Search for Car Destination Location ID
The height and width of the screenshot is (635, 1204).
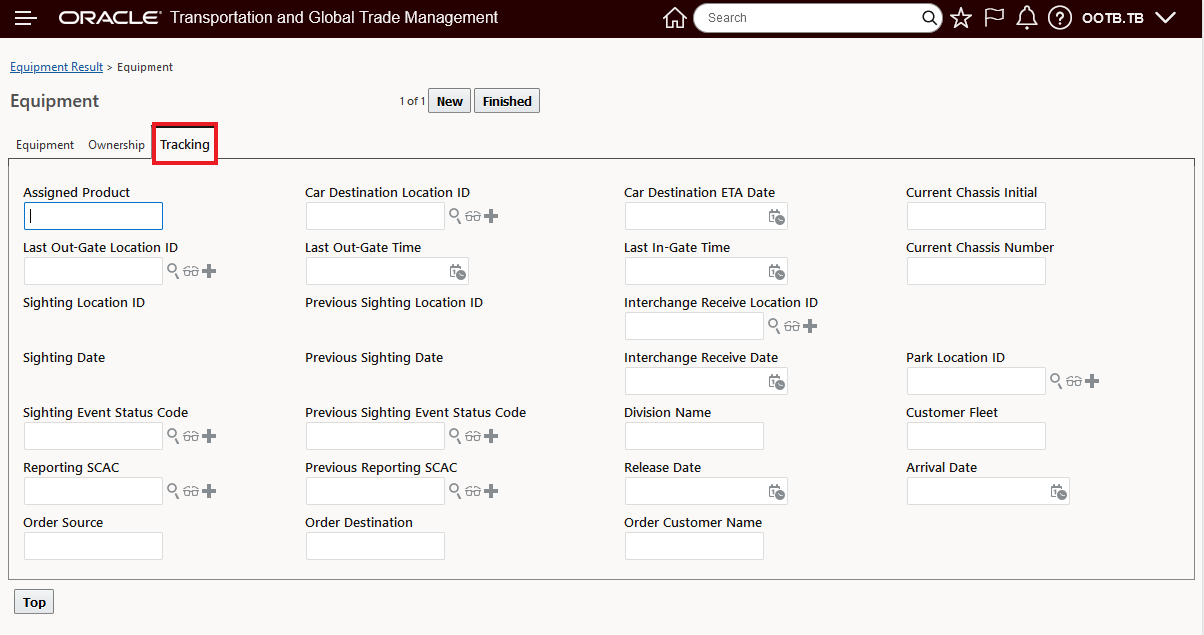pyautogui.click(x=454, y=216)
